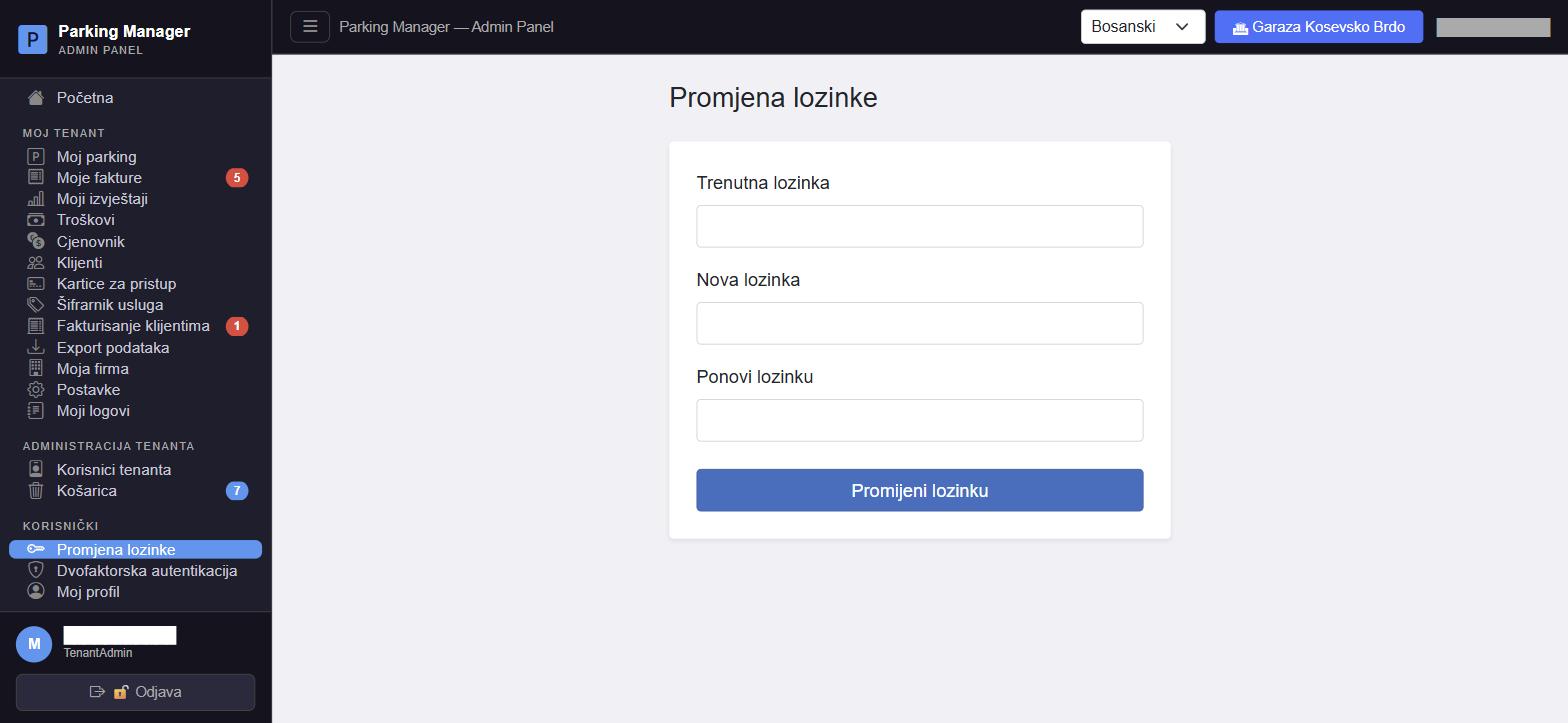Focus the Nova lozinka input field
Viewport: 1568px width, 723px height.
(920, 323)
